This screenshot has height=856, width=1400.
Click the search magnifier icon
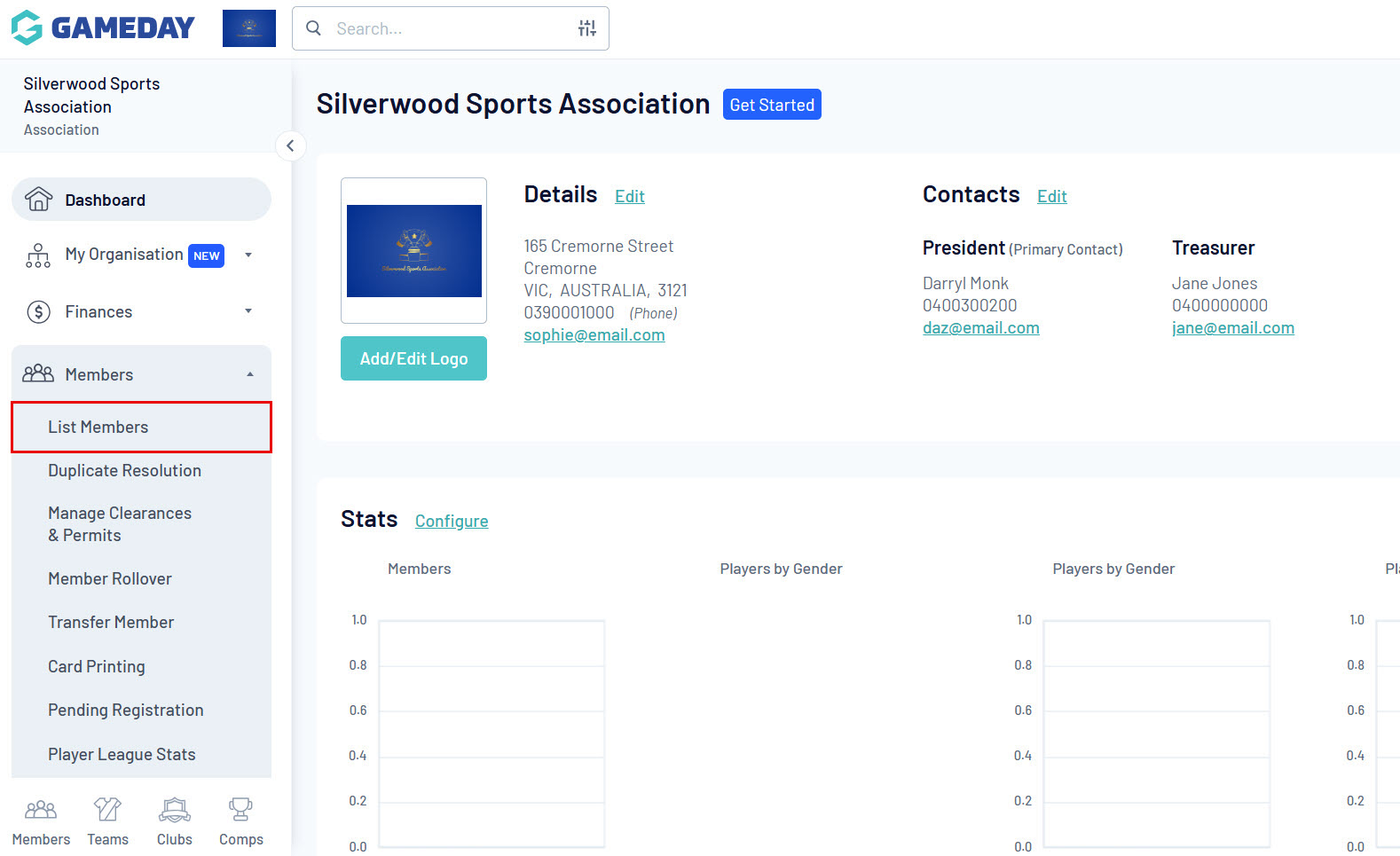tap(313, 28)
